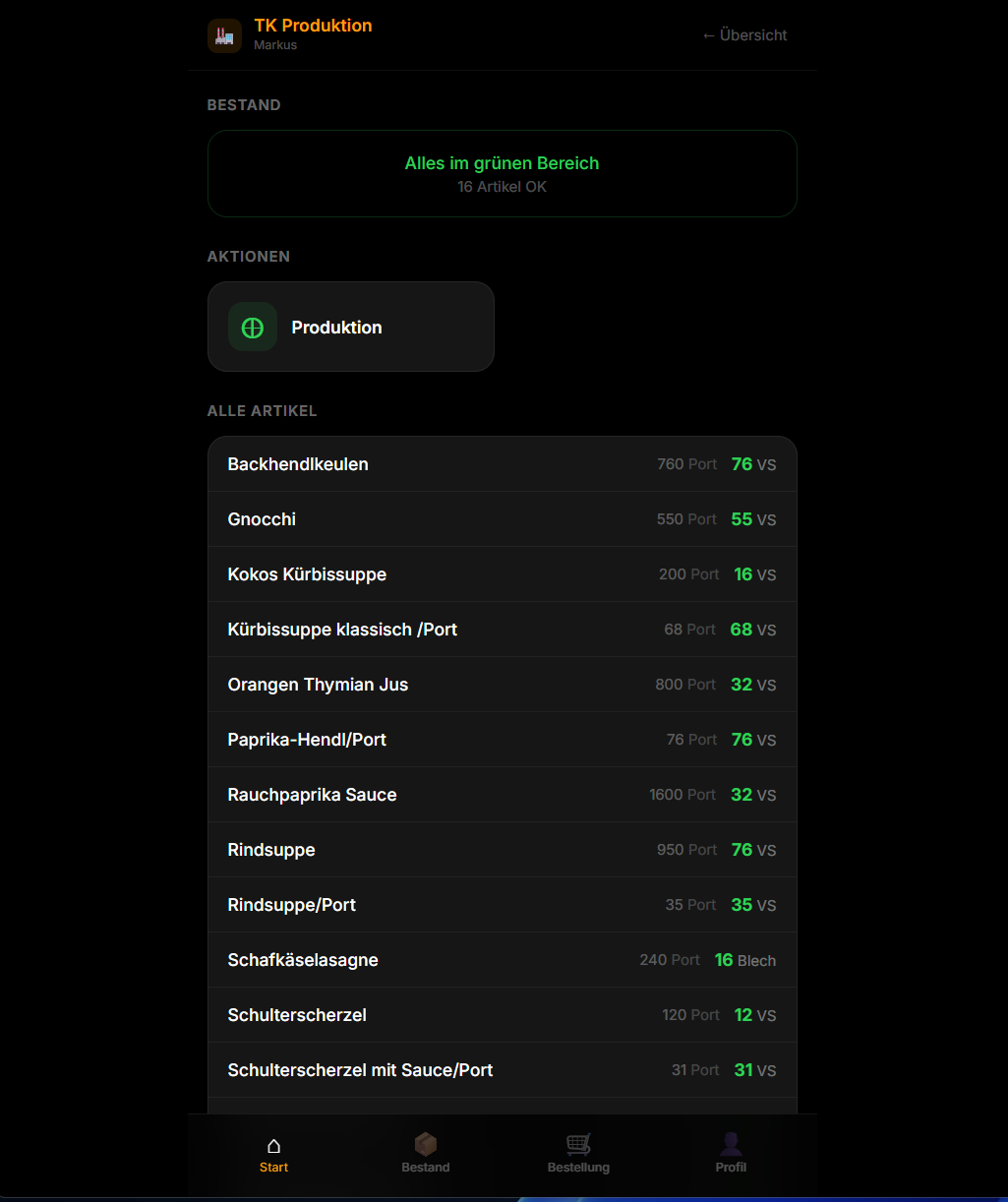Open the Produktion action card

tap(350, 328)
